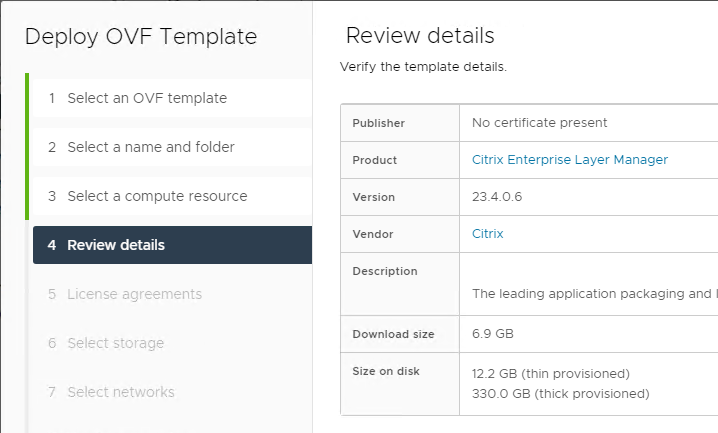This screenshot has width=718, height=433.
Task: Click the Version value 23.4.0.6
Action: click(497, 197)
